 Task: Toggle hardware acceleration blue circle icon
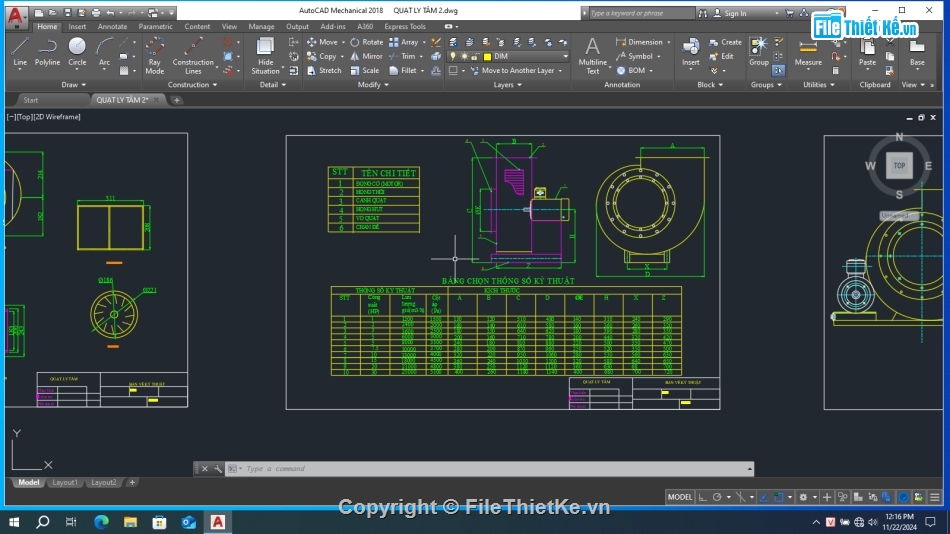[x=903, y=497]
